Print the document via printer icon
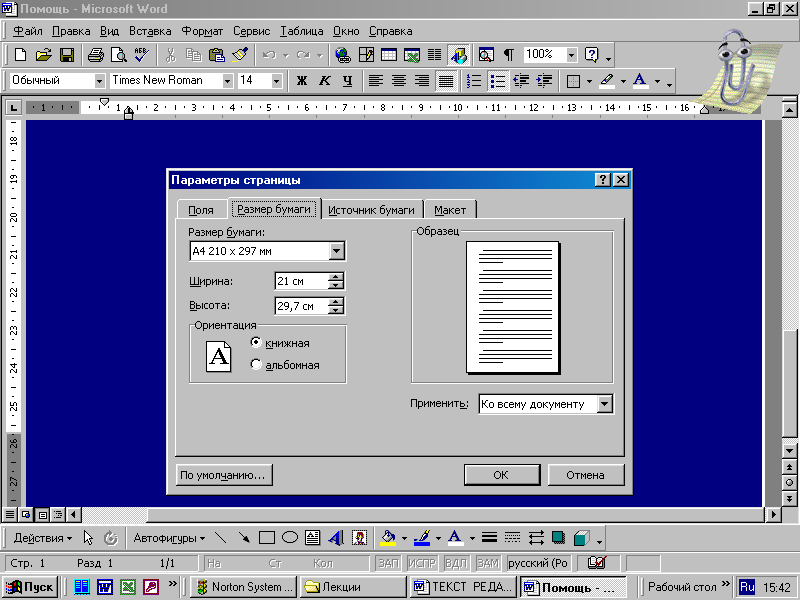Image resolution: width=800 pixels, height=600 pixels. pos(95,55)
